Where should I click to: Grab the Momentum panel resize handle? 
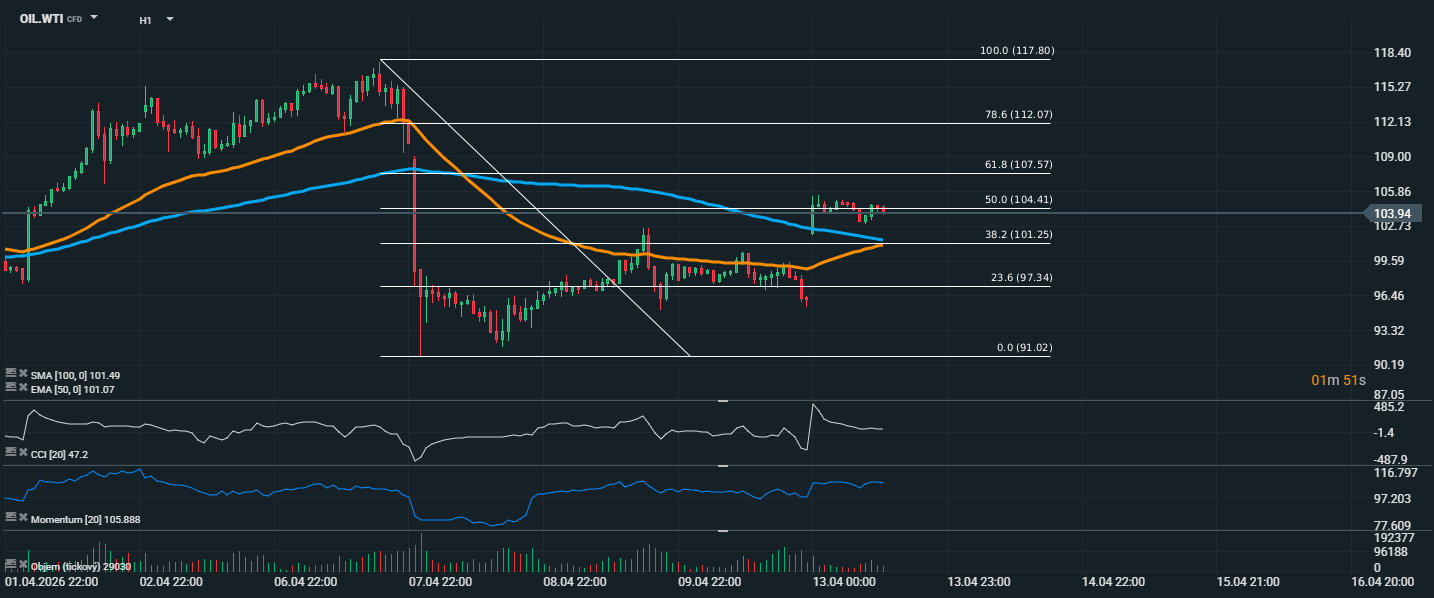pyautogui.click(x=723, y=466)
